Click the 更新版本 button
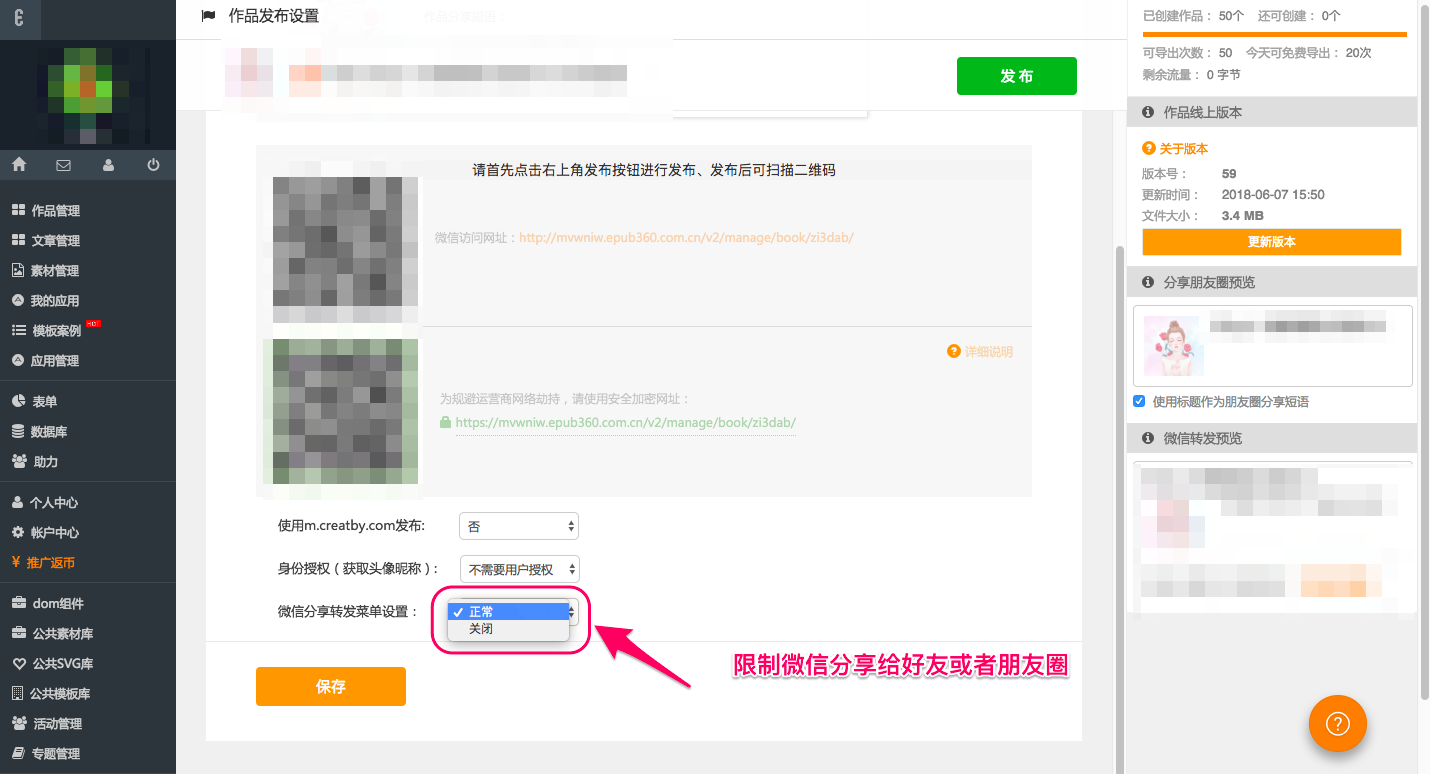Image resolution: width=1430 pixels, height=774 pixels. pos(1271,242)
